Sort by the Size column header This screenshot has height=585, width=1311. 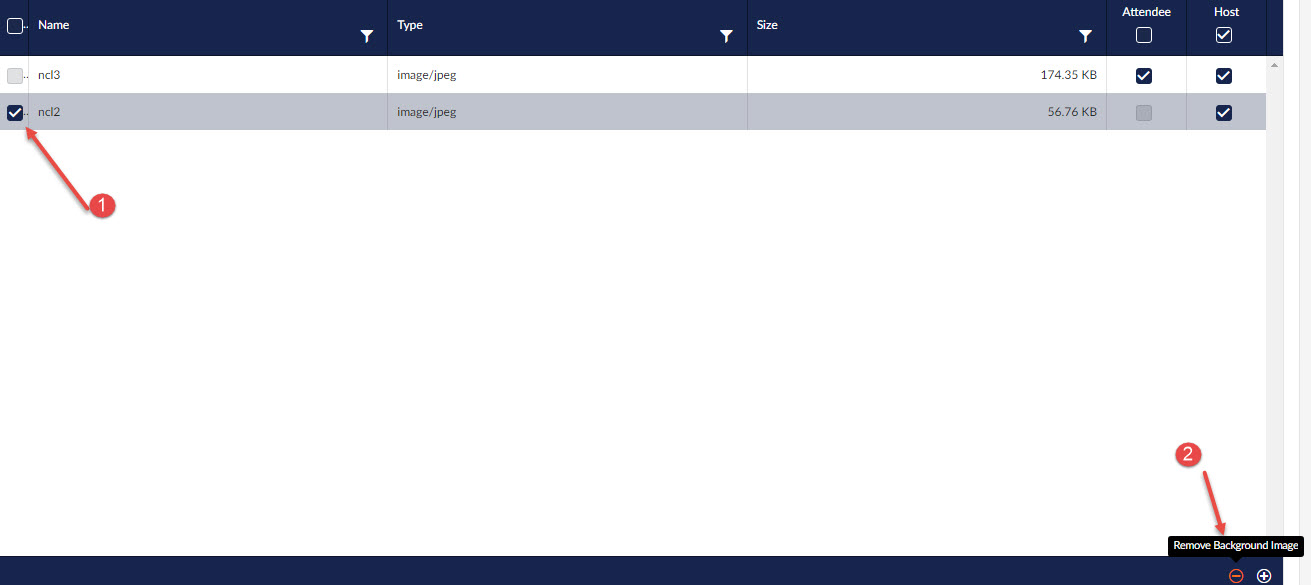tap(767, 25)
